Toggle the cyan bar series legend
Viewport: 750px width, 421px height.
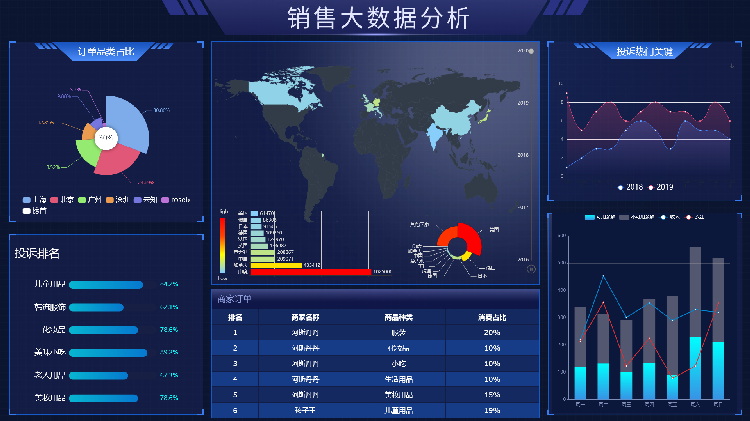point(600,217)
